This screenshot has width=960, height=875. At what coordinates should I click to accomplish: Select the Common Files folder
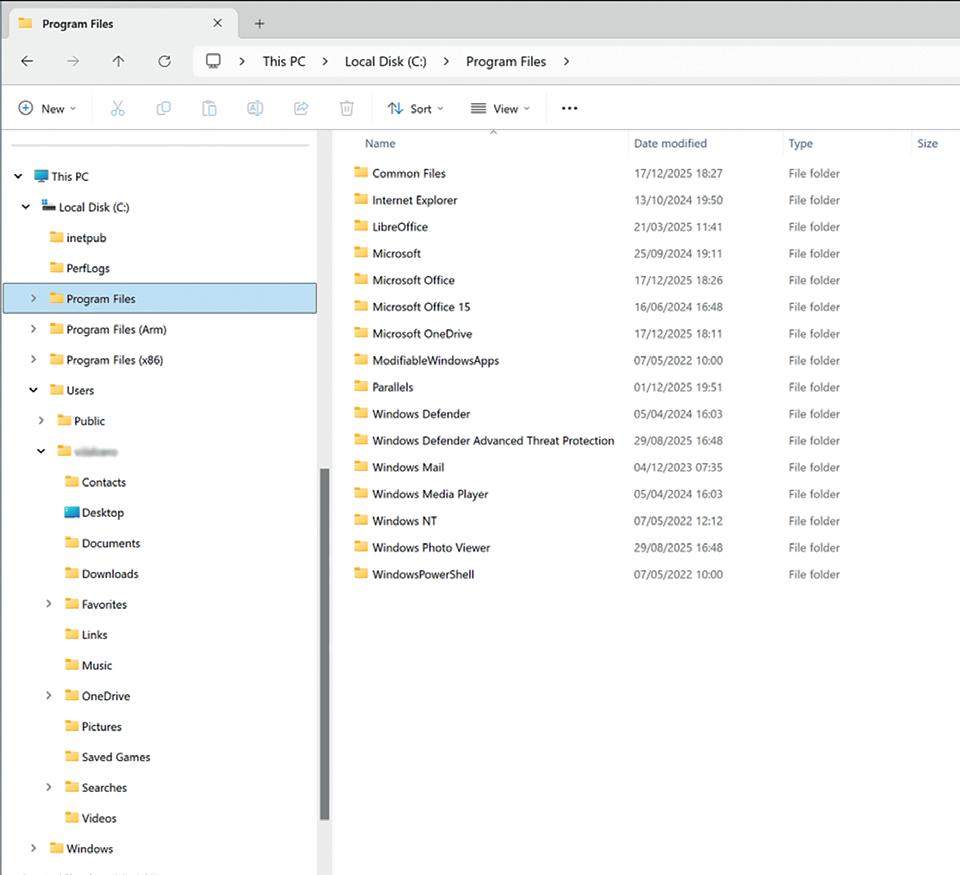tap(400, 173)
